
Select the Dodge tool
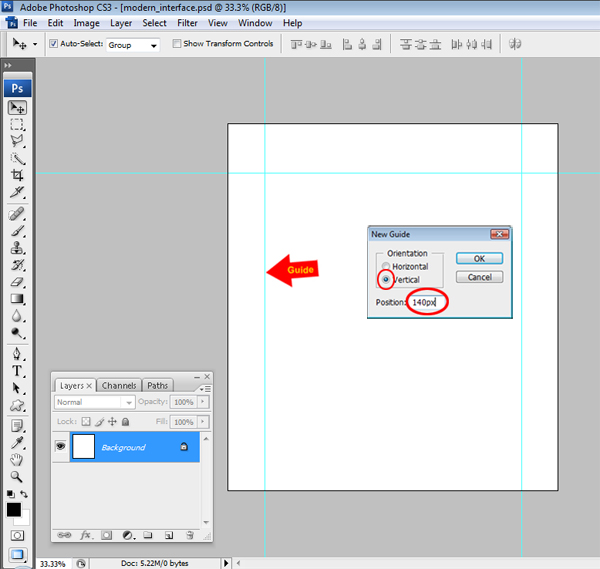(17, 333)
